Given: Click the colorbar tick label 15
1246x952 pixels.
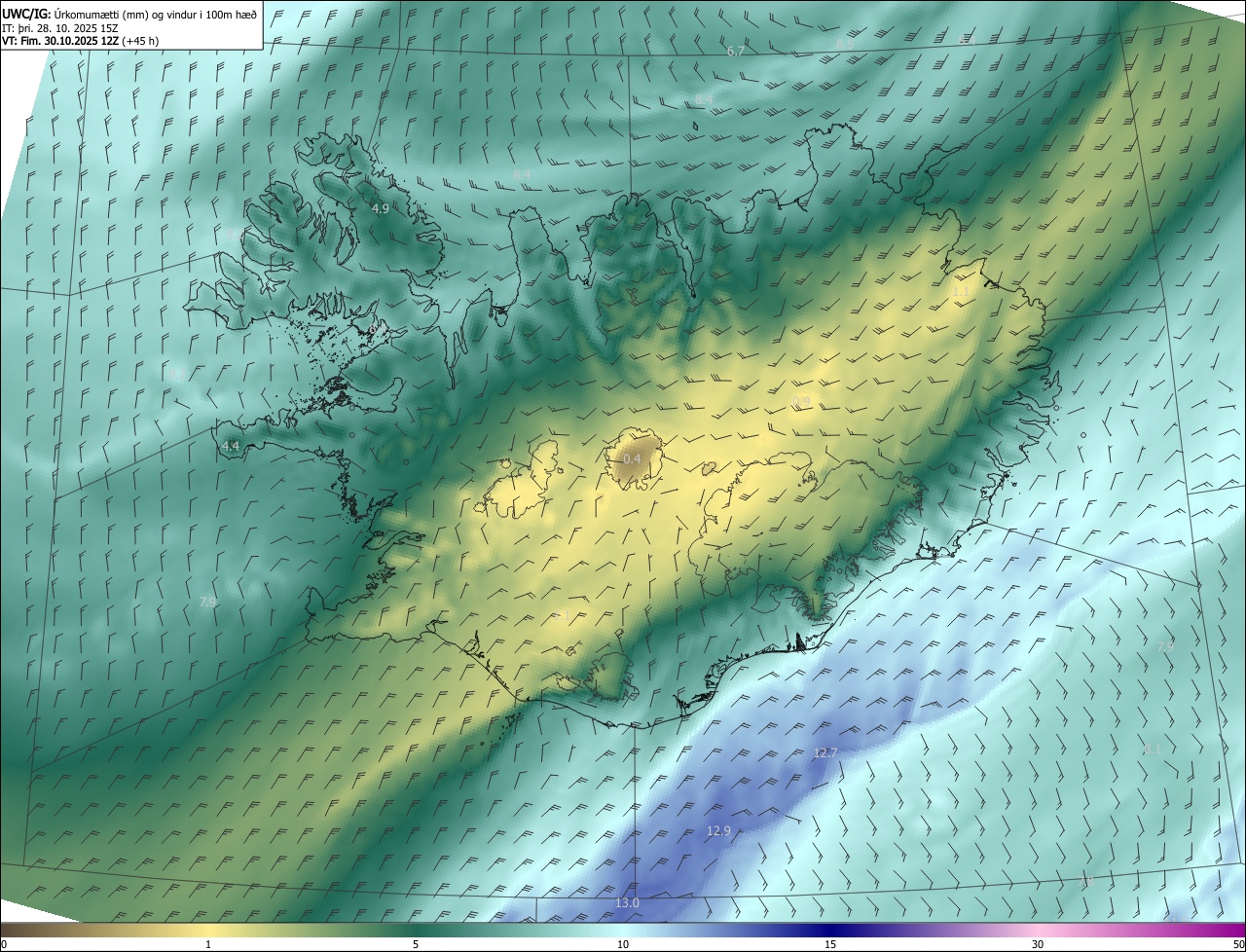Looking at the screenshot, I should (x=830, y=944).
